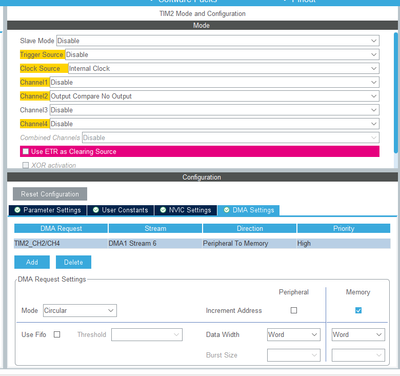Open the Slave Mode dropdown
The image size is (400, 376).
coord(218,41)
